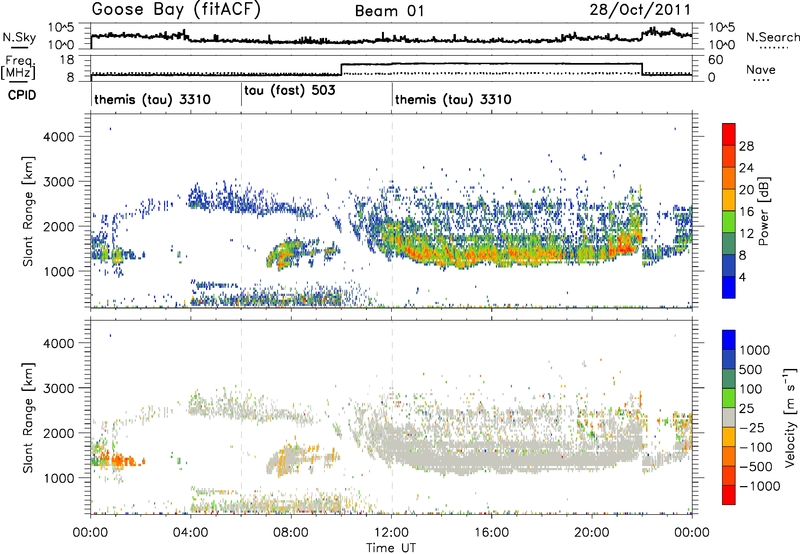This screenshot has width=800, height=554.
Task: Click the 'Velocity [m s-1]' color bar title
Action: pos(790,417)
